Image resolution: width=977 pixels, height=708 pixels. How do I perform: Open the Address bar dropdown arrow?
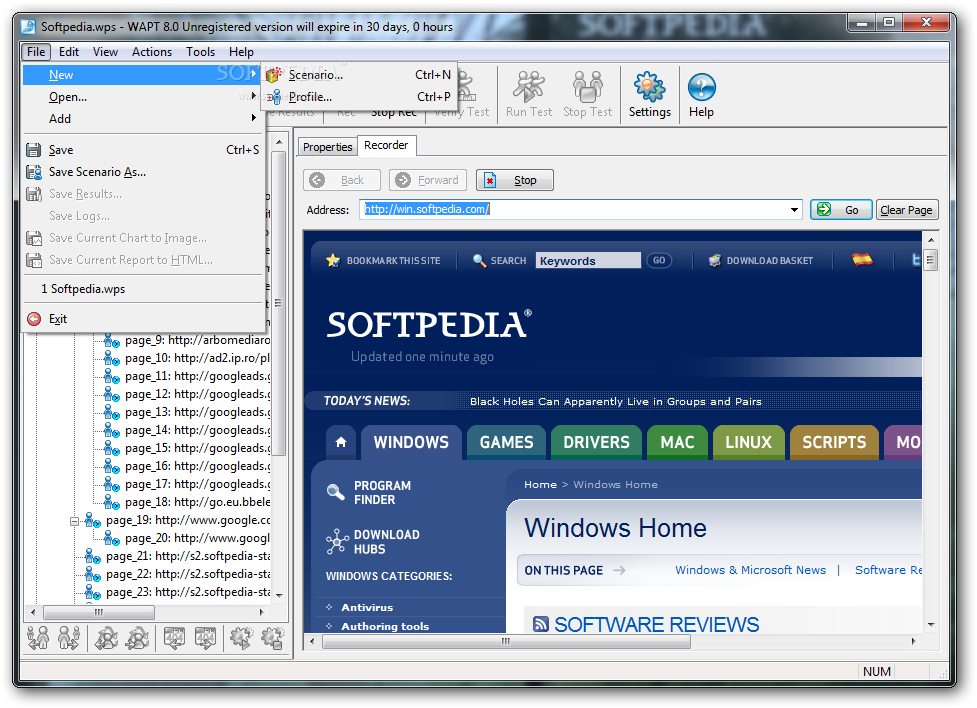coord(794,210)
